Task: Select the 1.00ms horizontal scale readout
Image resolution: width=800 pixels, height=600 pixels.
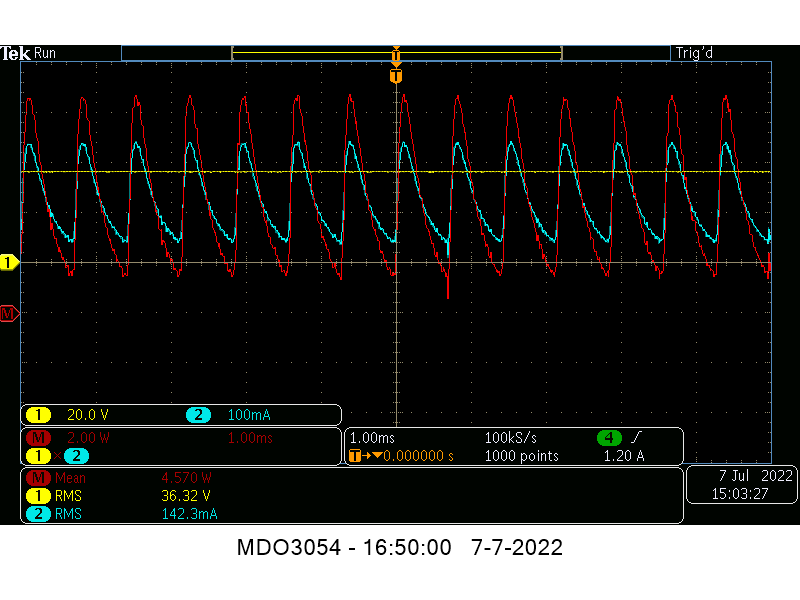Action: 373,439
